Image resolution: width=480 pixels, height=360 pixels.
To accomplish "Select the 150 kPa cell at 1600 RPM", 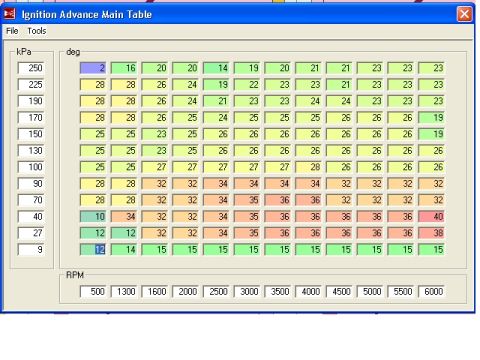I will point(154,134).
